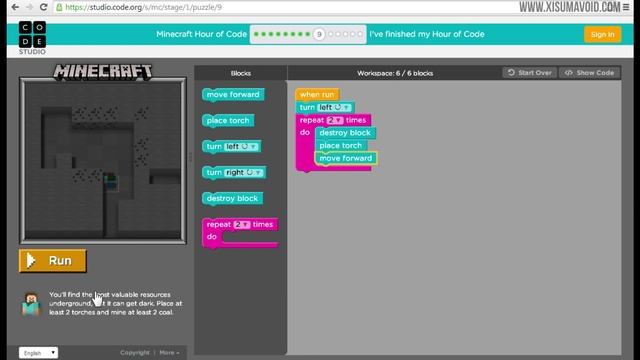Select the toolbox destroy block

(232, 199)
